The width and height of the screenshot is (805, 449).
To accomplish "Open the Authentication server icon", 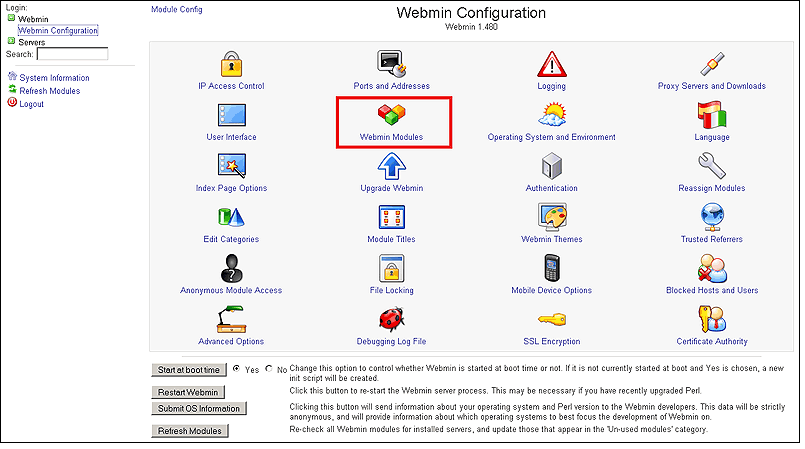I will [552, 166].
